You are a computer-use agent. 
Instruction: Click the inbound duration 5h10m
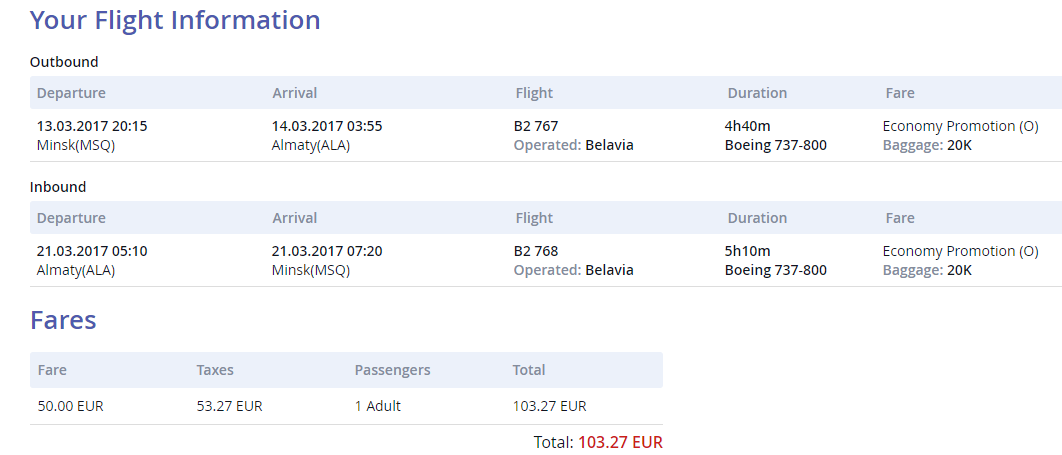pyautogui.click(x=748, y=251)
